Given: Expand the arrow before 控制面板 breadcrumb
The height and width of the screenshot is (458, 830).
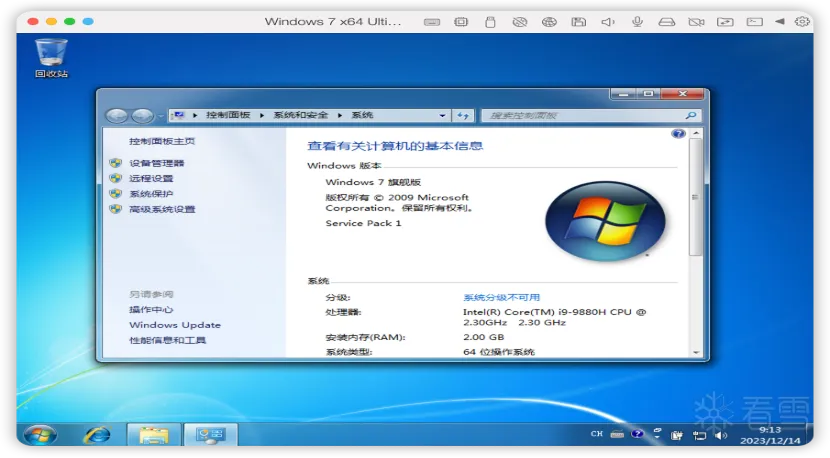Looking at the screenshot, I should coord(195,115).
